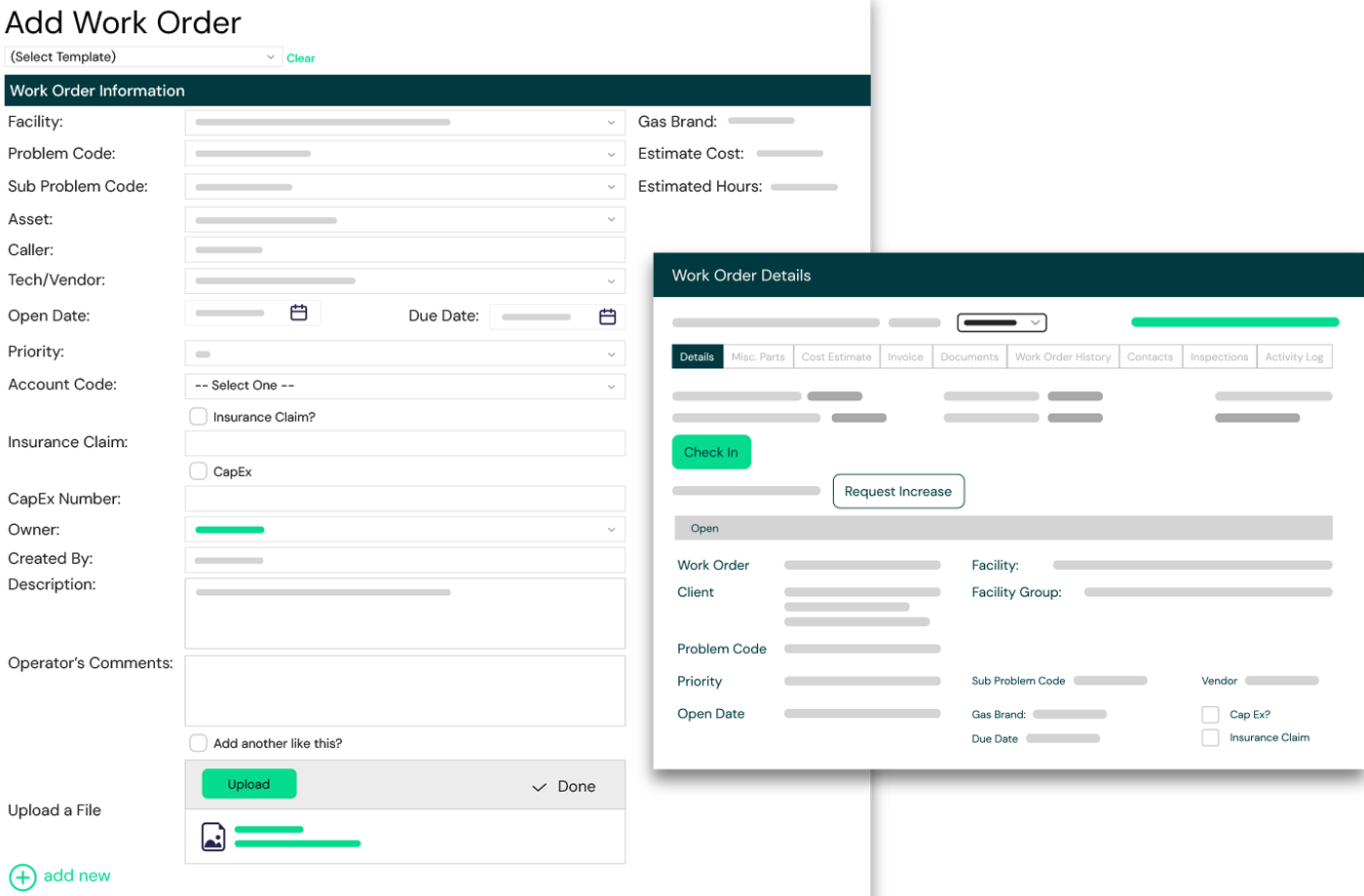
Task: Open the Inspections tab
Action: tap(1220, 357)
